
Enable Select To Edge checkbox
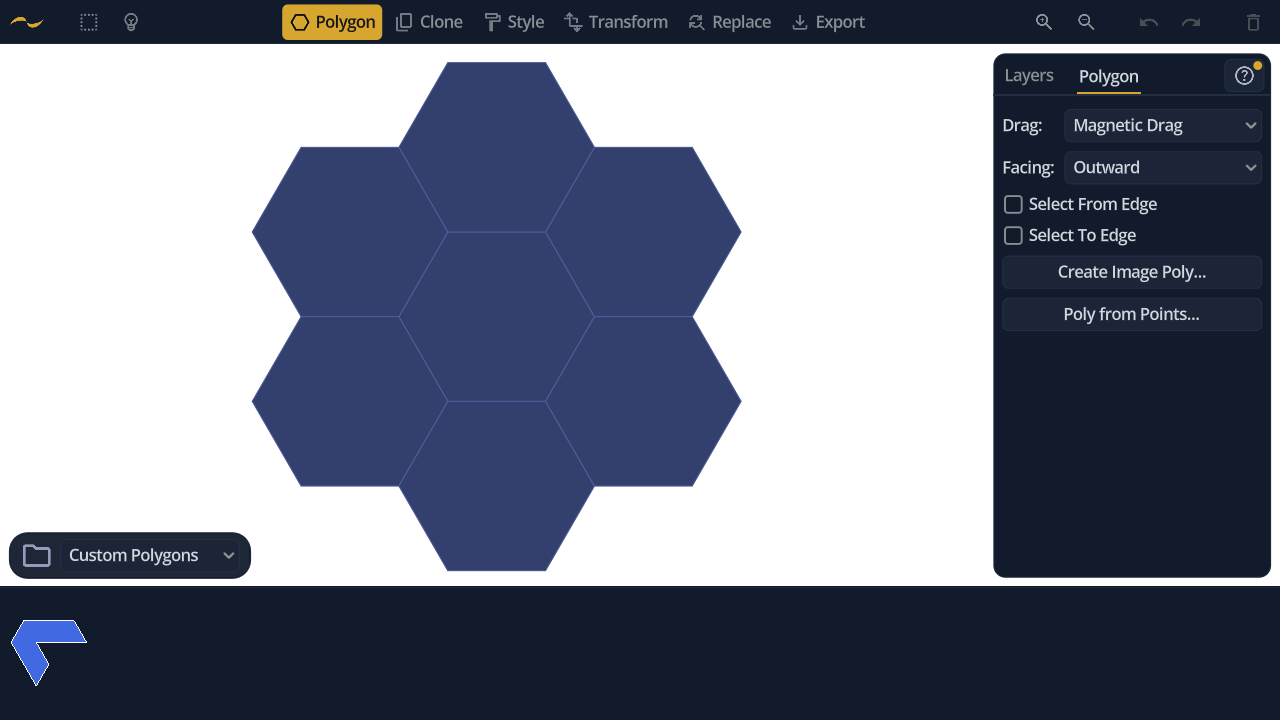coord(1013,235)
